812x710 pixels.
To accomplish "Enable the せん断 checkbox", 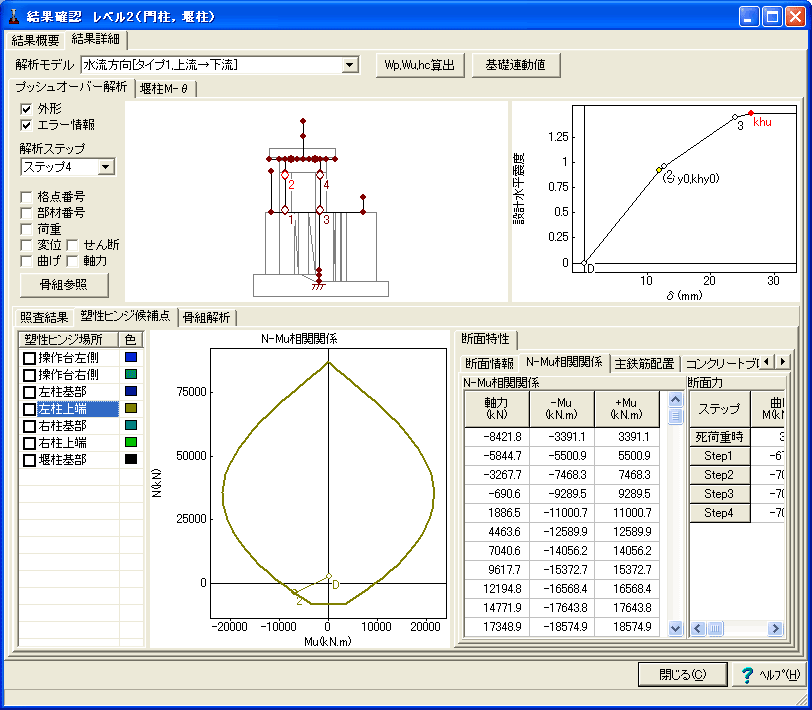I will pos(72,245).
